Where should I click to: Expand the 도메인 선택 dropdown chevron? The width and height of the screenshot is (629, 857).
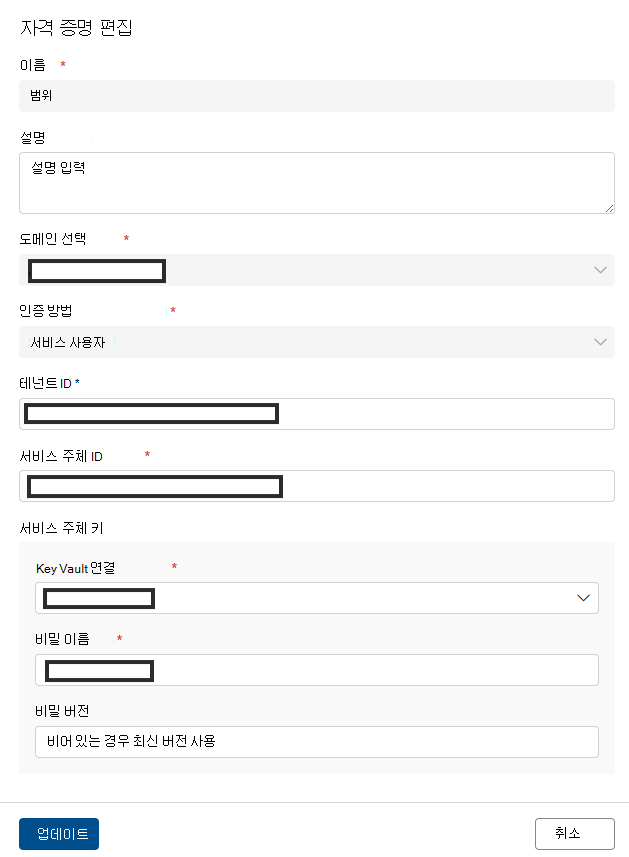[x=600, y=270]
